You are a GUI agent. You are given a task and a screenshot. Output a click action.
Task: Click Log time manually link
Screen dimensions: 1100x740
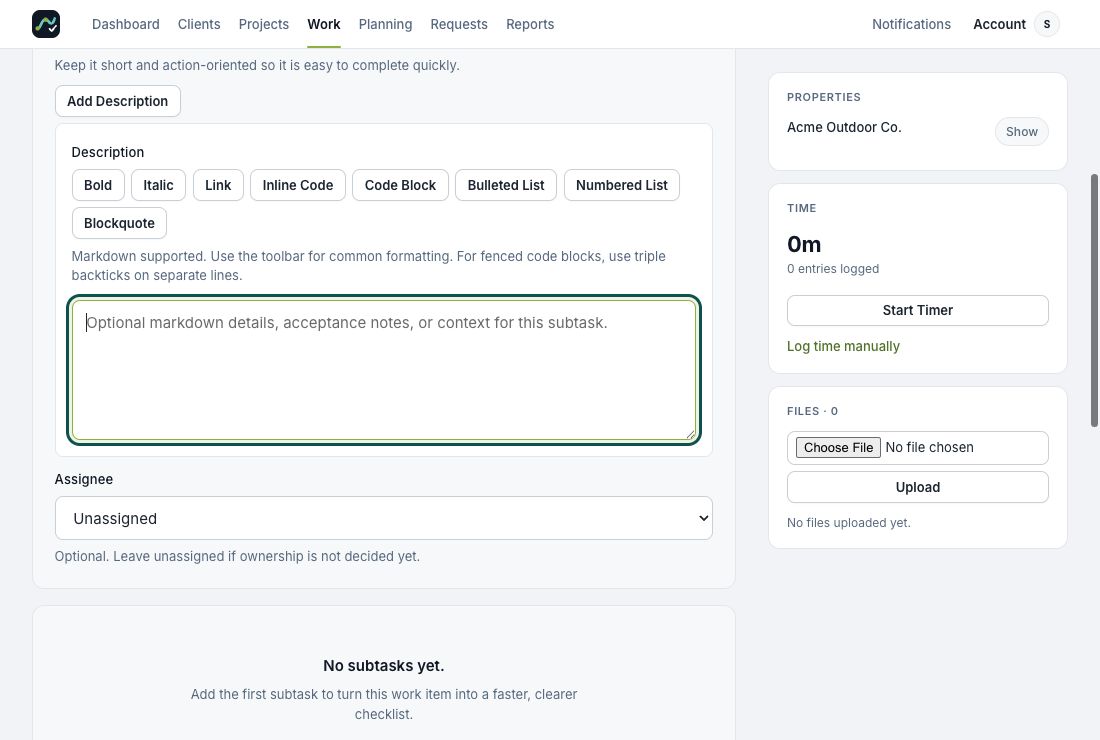(x=843, y=347)
